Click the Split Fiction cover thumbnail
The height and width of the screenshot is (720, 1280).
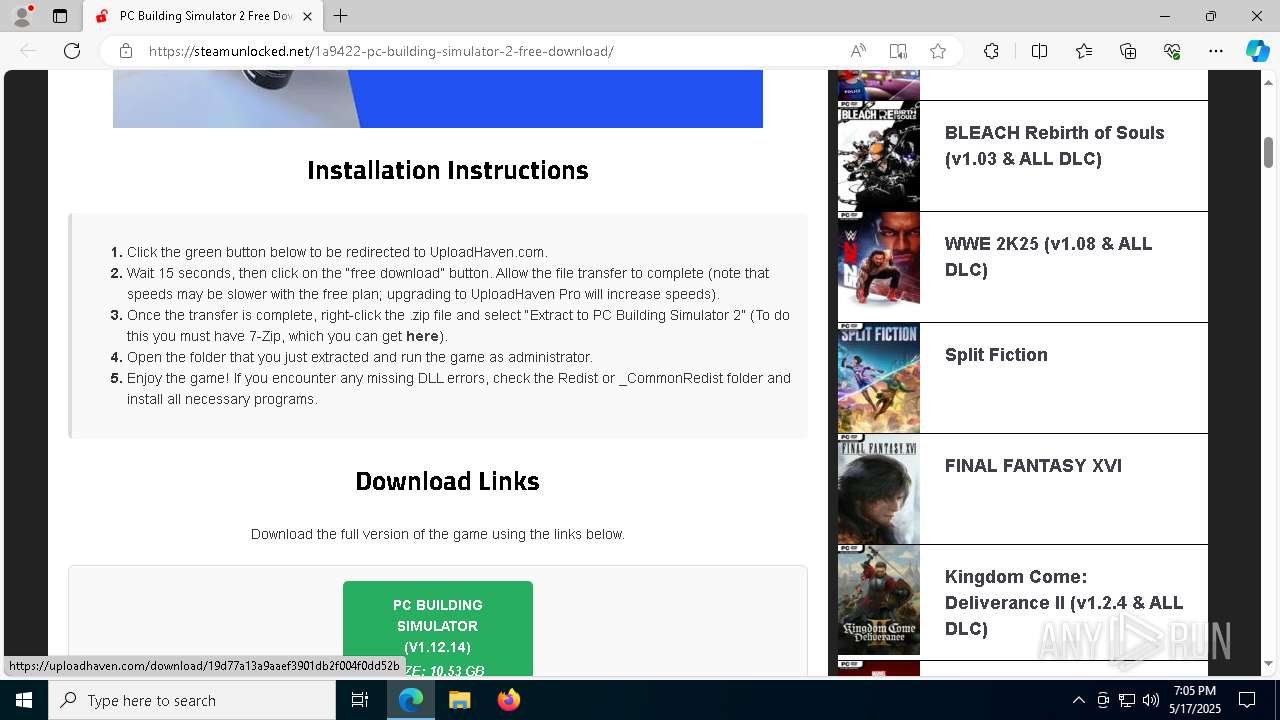click(879, 378)
